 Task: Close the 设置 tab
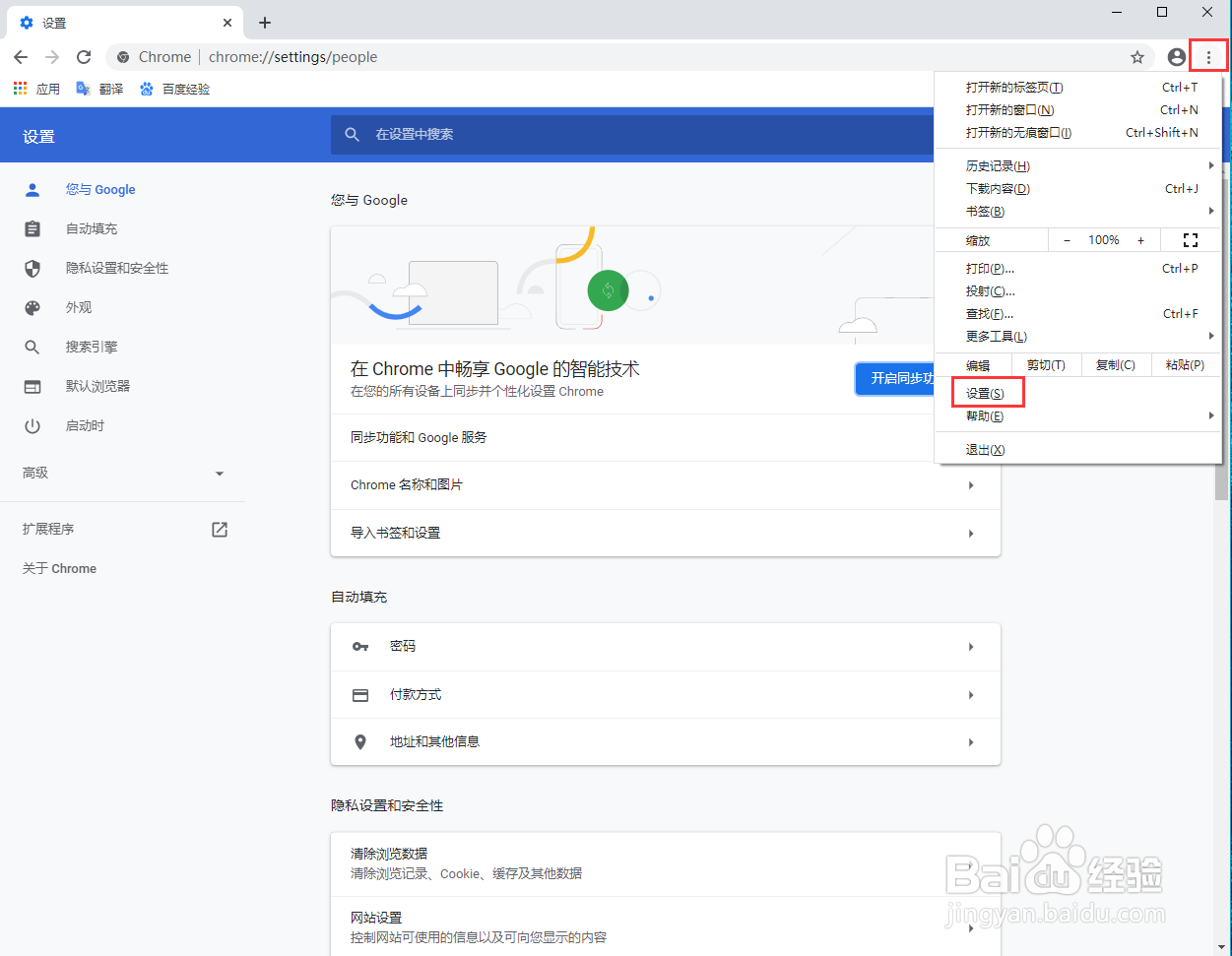[x=227, y=23]
